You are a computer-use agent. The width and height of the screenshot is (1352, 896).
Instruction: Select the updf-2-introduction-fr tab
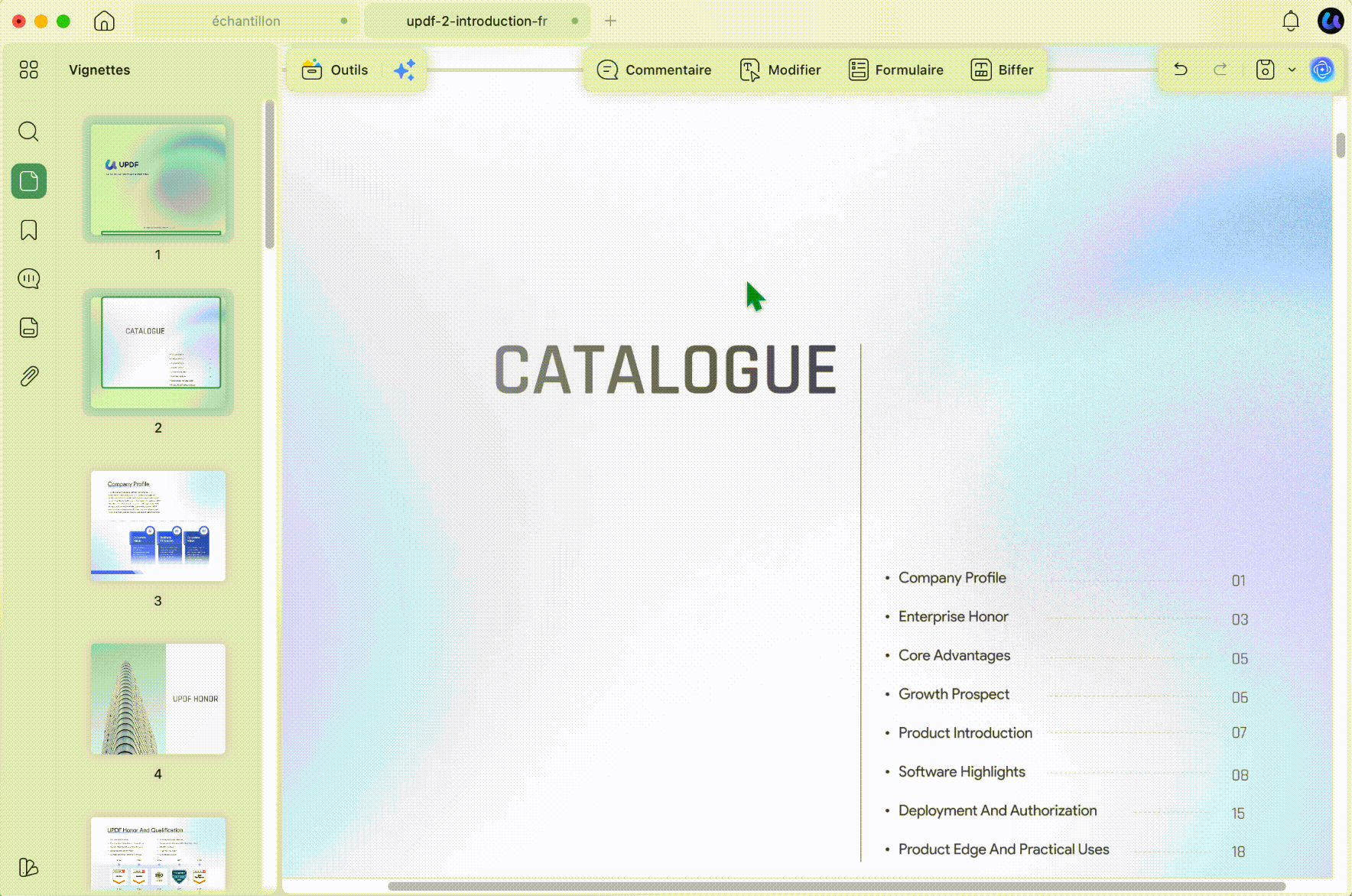pyautogui.click(x=476, y=21)
